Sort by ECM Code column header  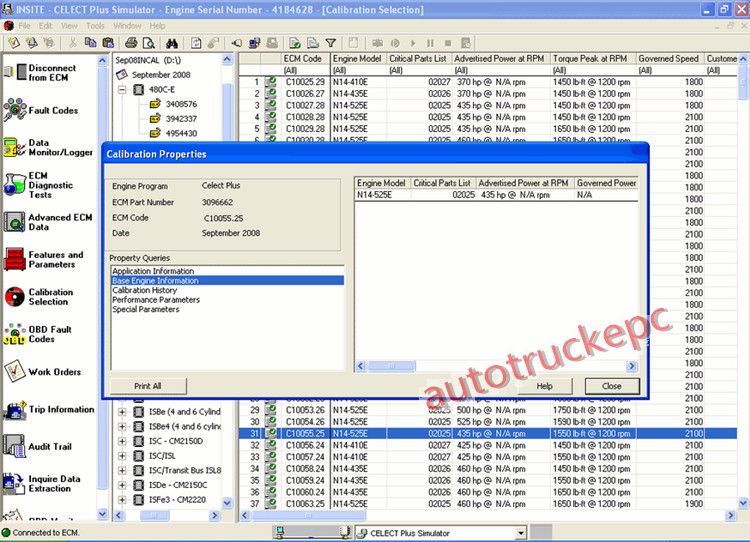[x=306, y=58]
